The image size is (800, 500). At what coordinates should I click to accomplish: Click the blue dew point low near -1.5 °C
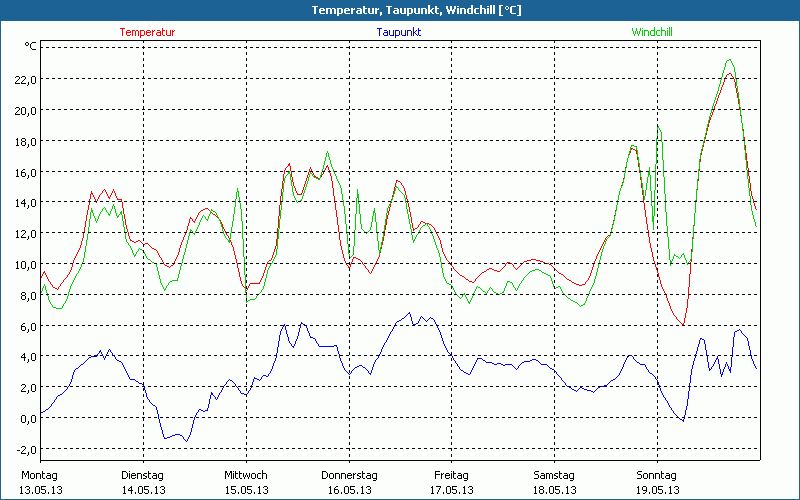(x=187, y=441)
